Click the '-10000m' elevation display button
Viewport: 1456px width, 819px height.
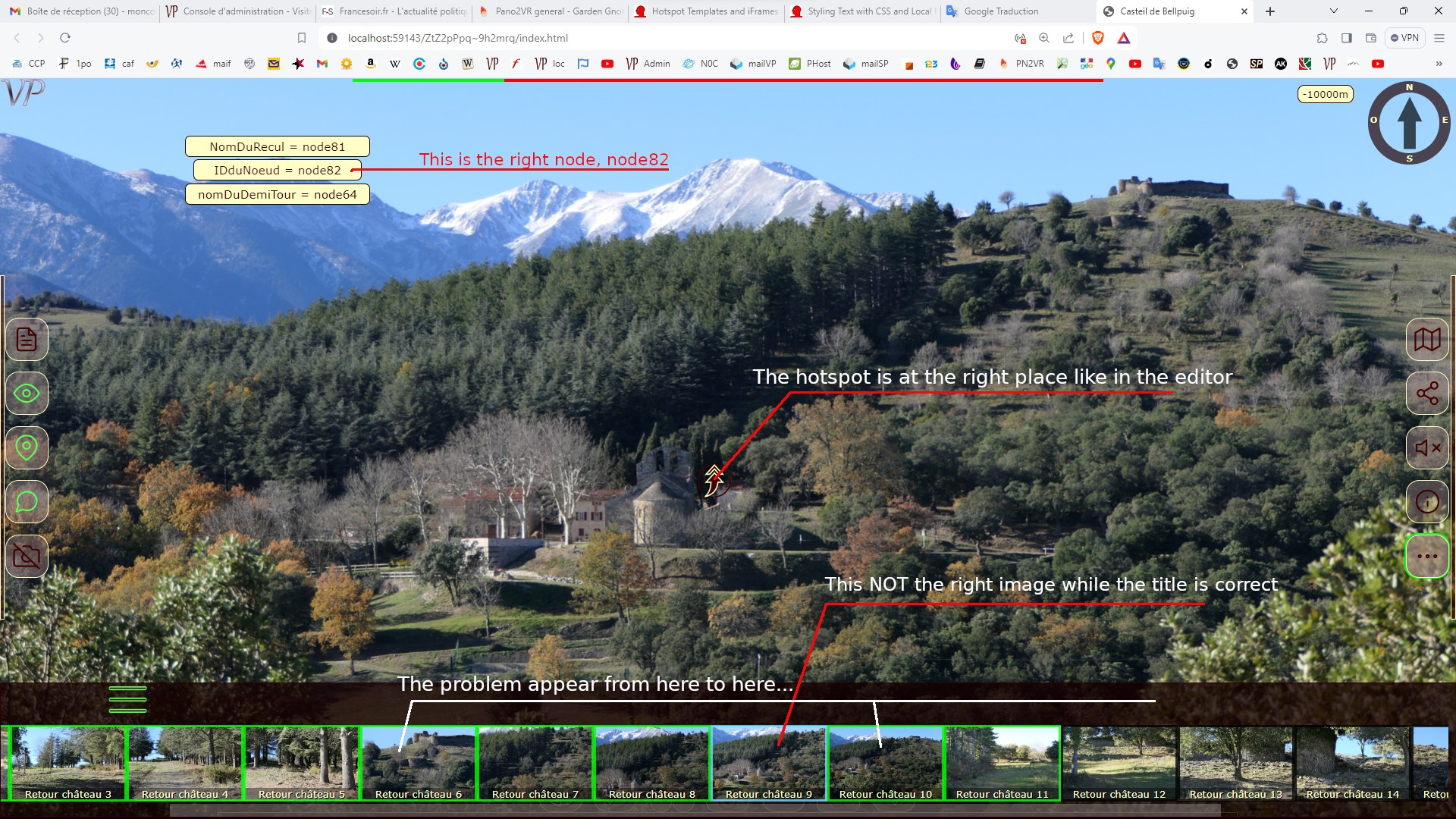(1323, 94)
